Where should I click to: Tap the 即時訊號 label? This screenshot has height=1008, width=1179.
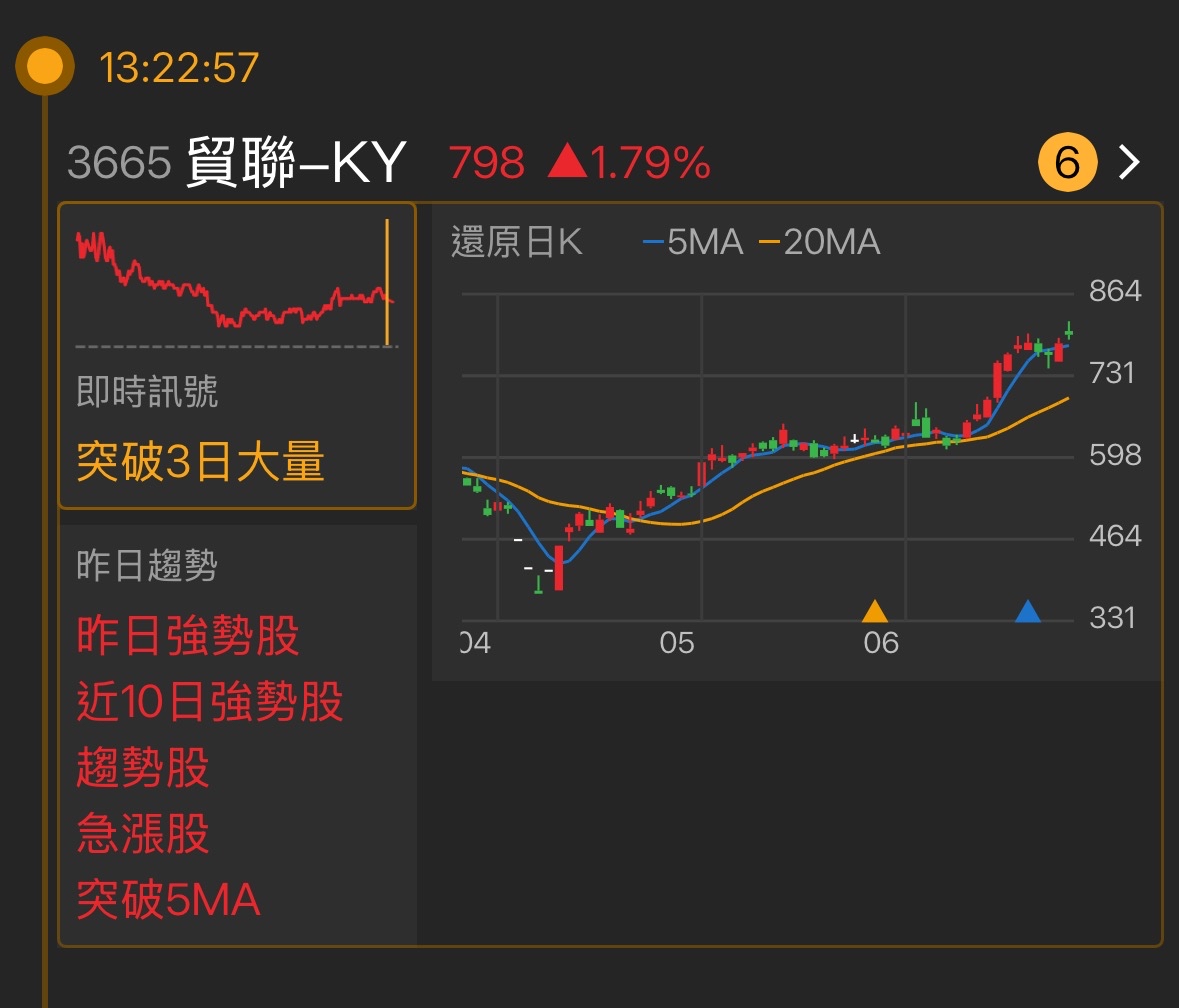[x=147, y=391]
